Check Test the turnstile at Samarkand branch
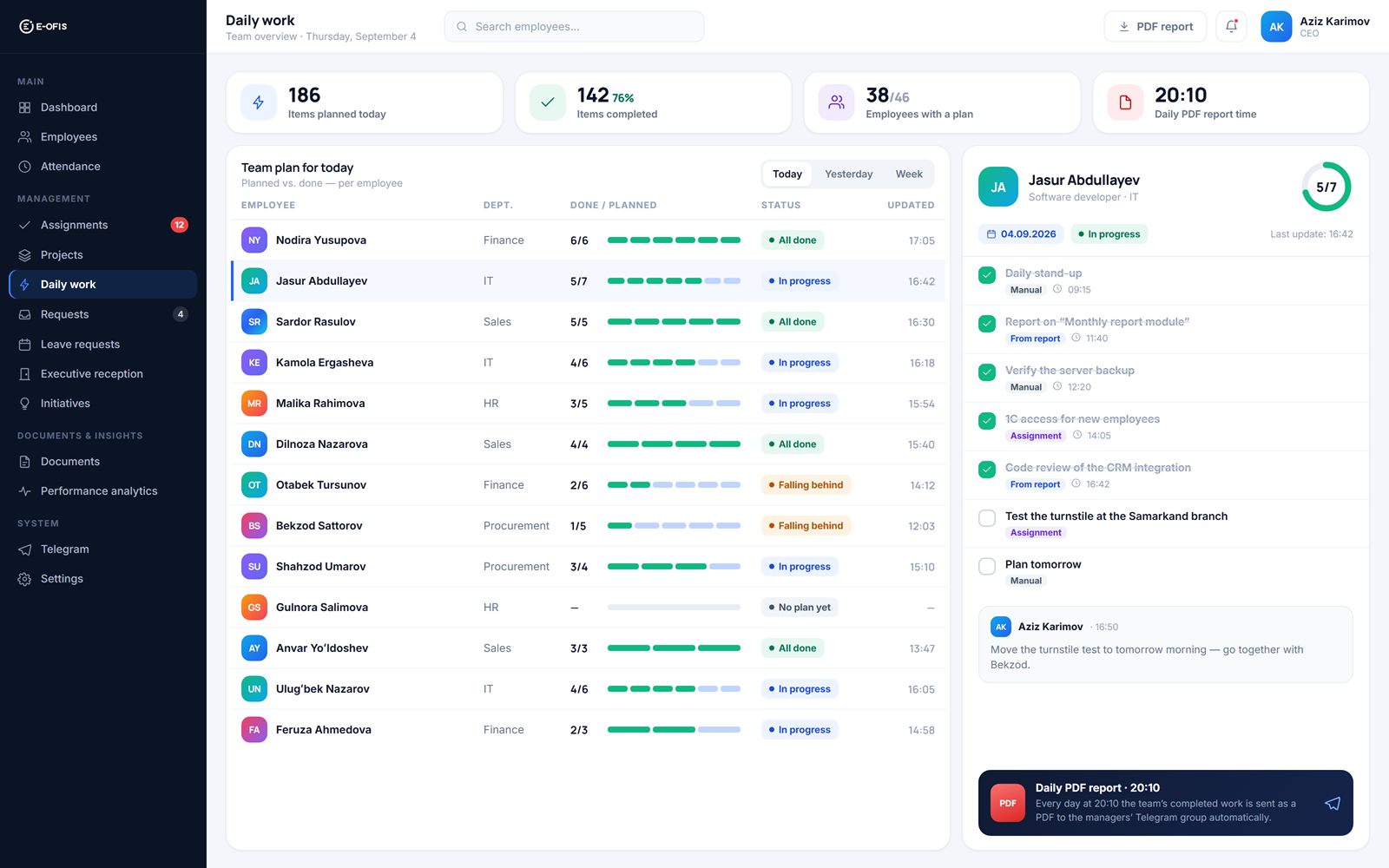1389x868 pixels. pyautogui.click(x=987, y=518)
